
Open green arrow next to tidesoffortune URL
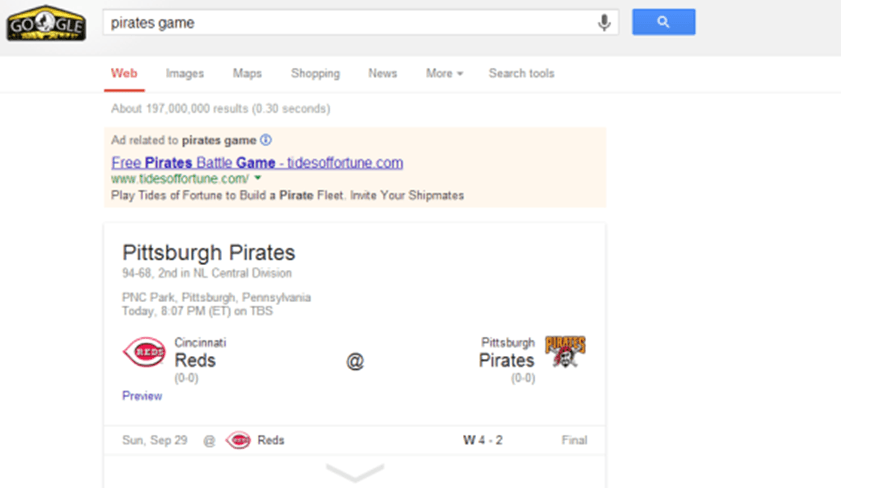coord(258,178)
